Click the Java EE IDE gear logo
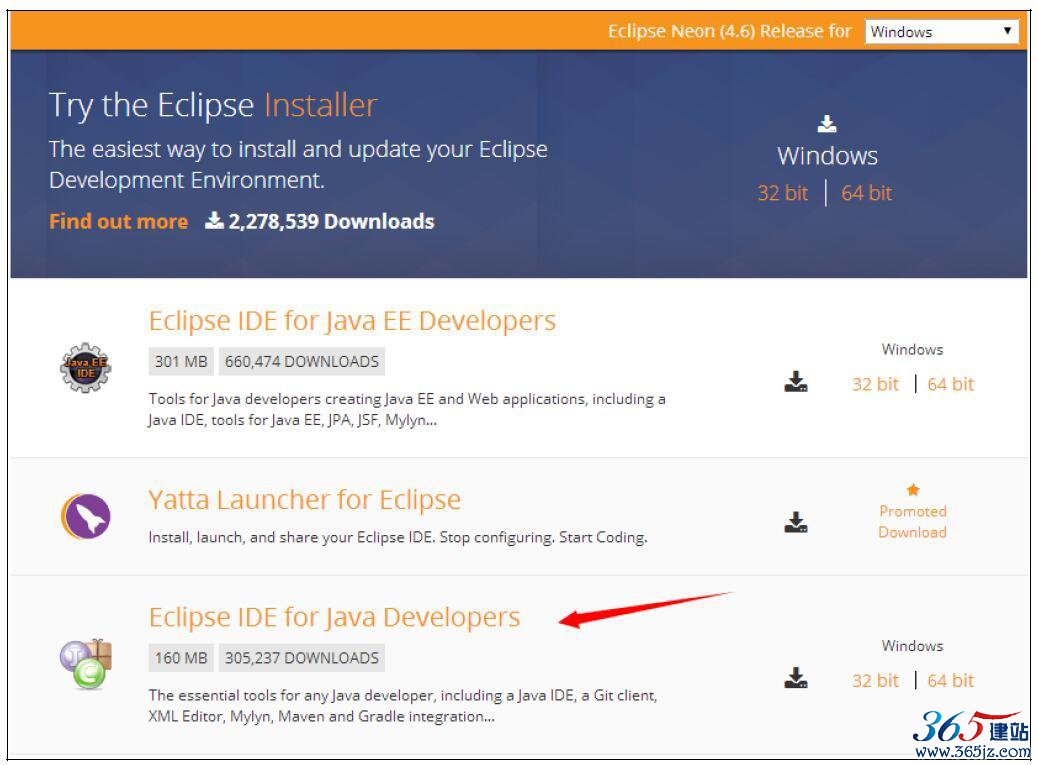The image size is (1038, 765). (x=85, y=367)
